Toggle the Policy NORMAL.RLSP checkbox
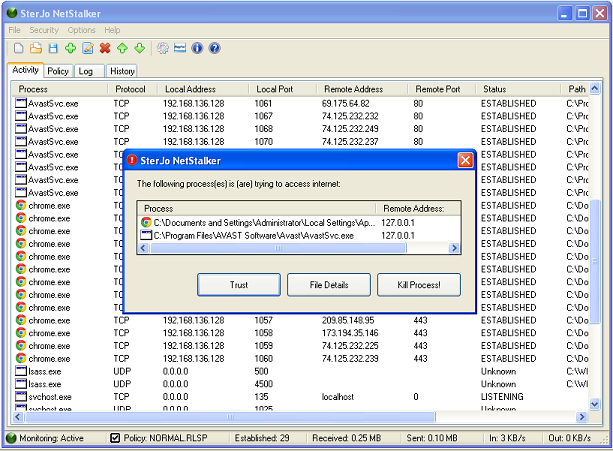The width and height of the screenshot is (613, 451). click(x=115, y=438)
